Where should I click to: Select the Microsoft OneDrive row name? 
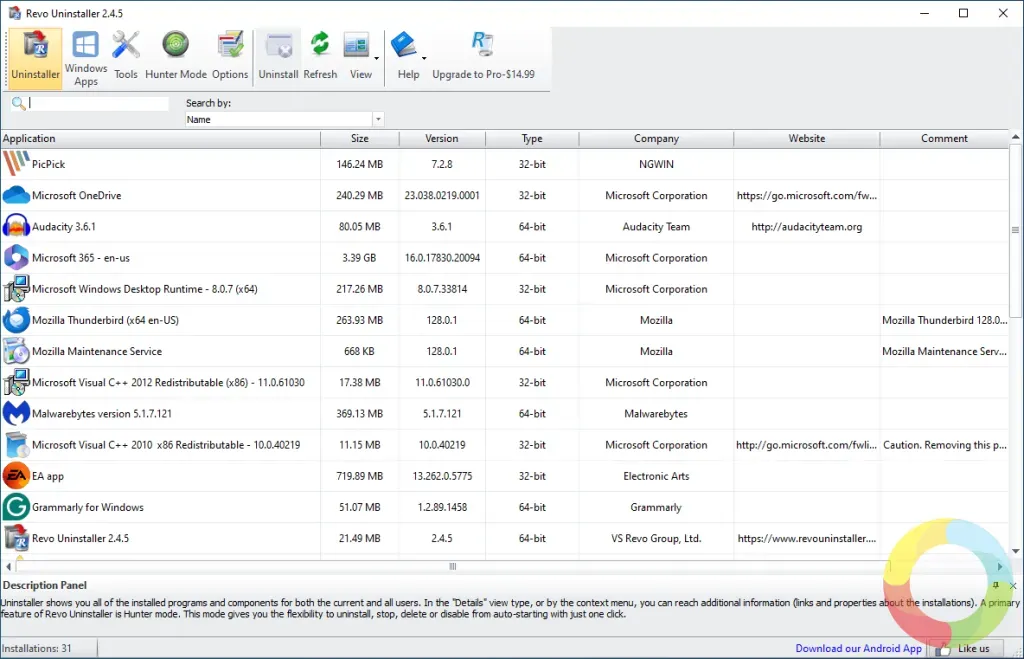tap(76, 195)
